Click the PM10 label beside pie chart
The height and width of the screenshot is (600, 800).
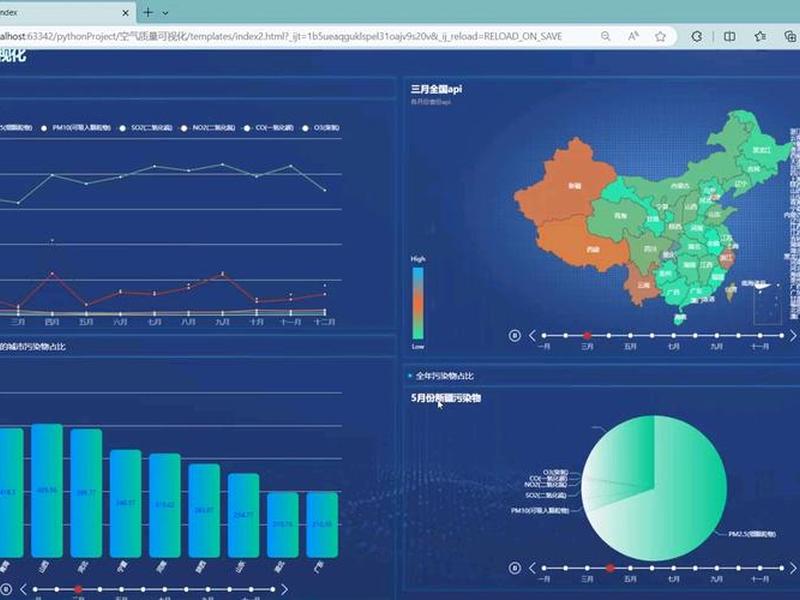pos(540,510)
